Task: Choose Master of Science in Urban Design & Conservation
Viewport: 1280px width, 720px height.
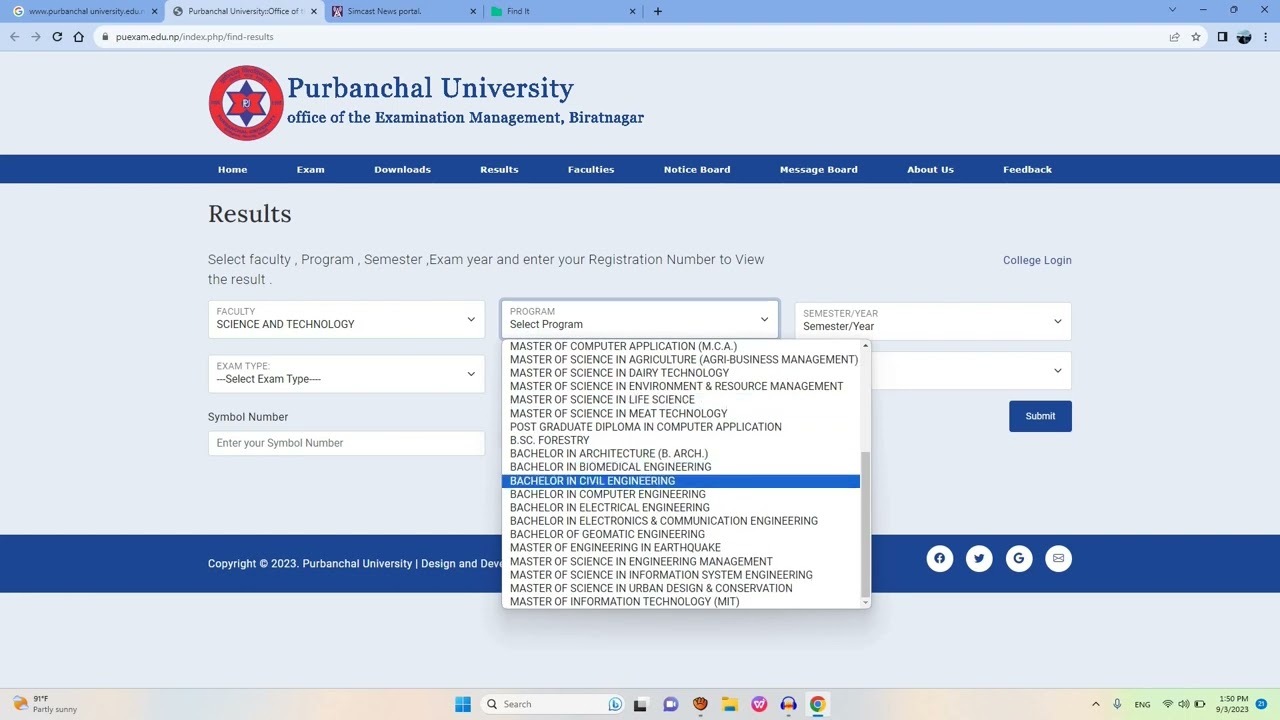Action: pos(680,588)
